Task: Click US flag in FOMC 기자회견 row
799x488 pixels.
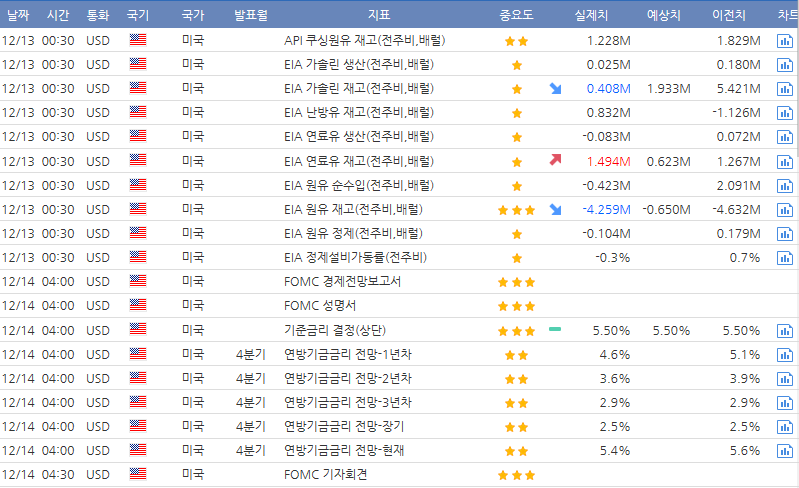Action: coord(138,474)
